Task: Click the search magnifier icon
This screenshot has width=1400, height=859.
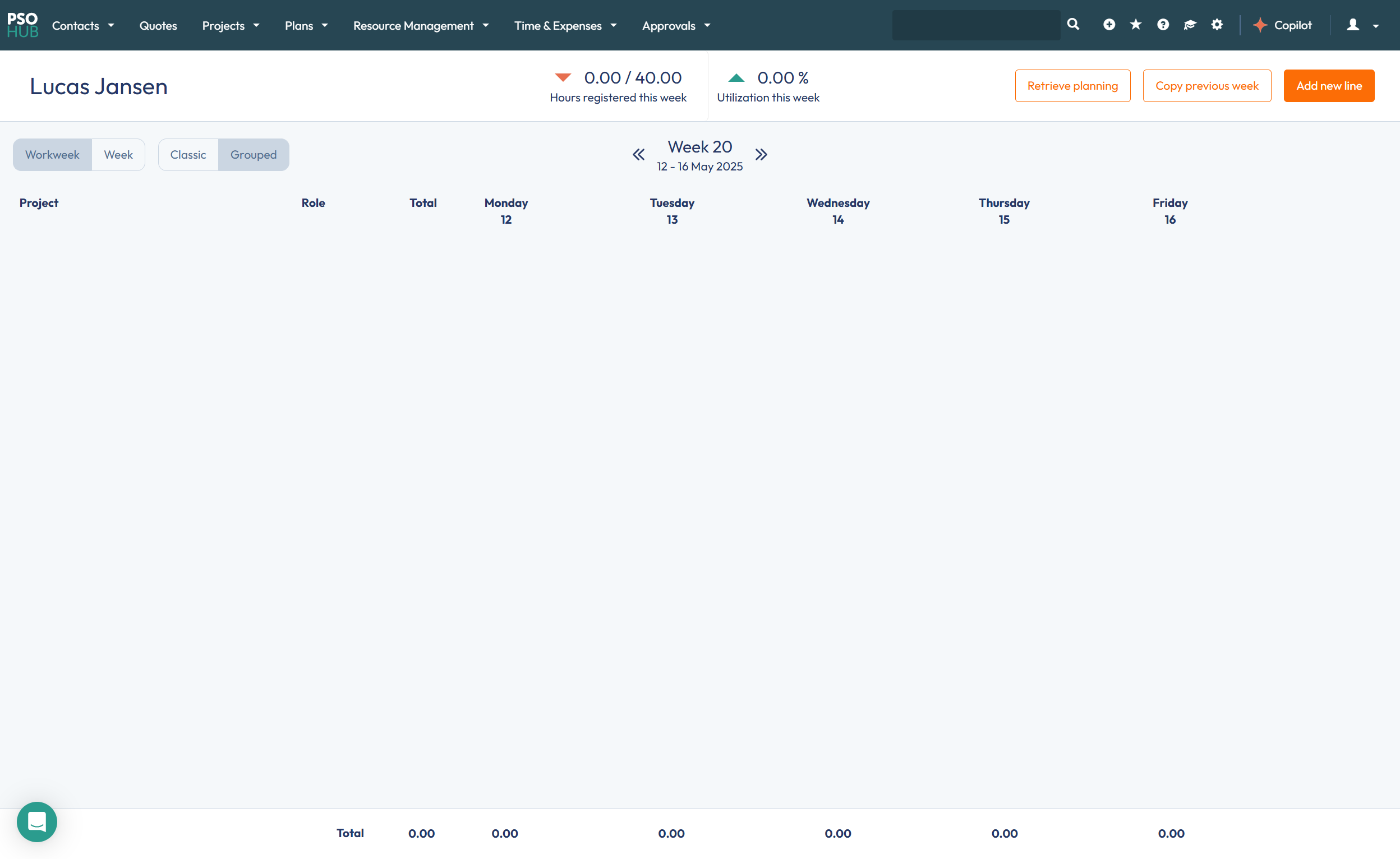Action: 1073,25
